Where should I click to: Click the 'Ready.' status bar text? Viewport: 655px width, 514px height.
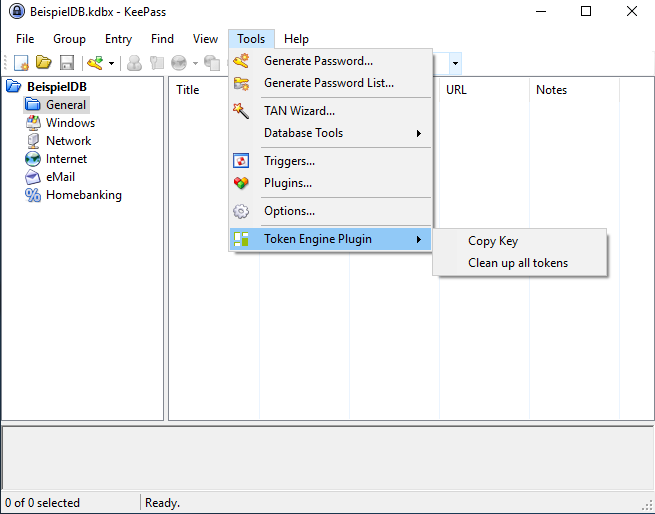tap(162, 503)
